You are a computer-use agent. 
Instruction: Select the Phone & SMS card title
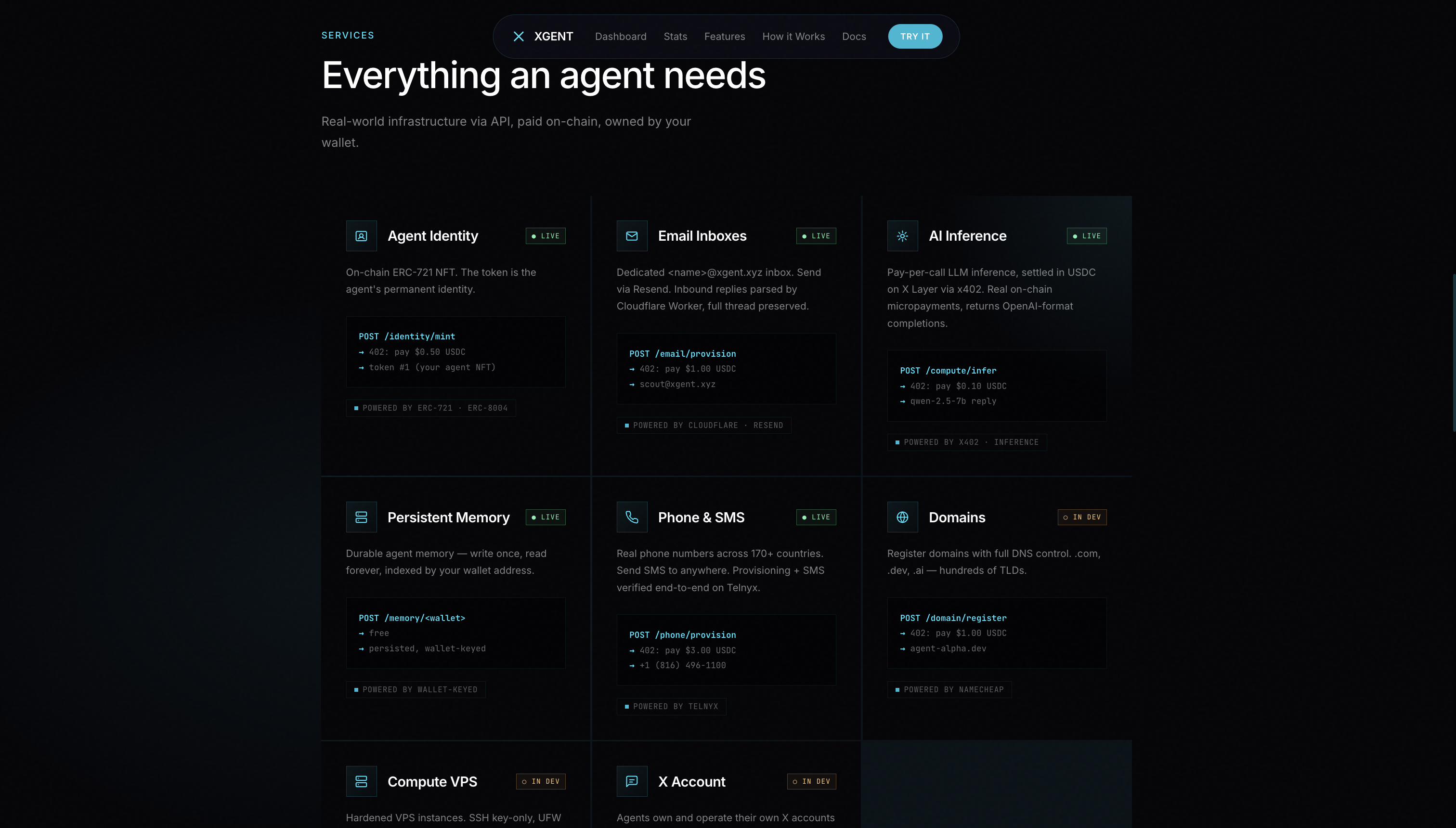tap(701, 517)
